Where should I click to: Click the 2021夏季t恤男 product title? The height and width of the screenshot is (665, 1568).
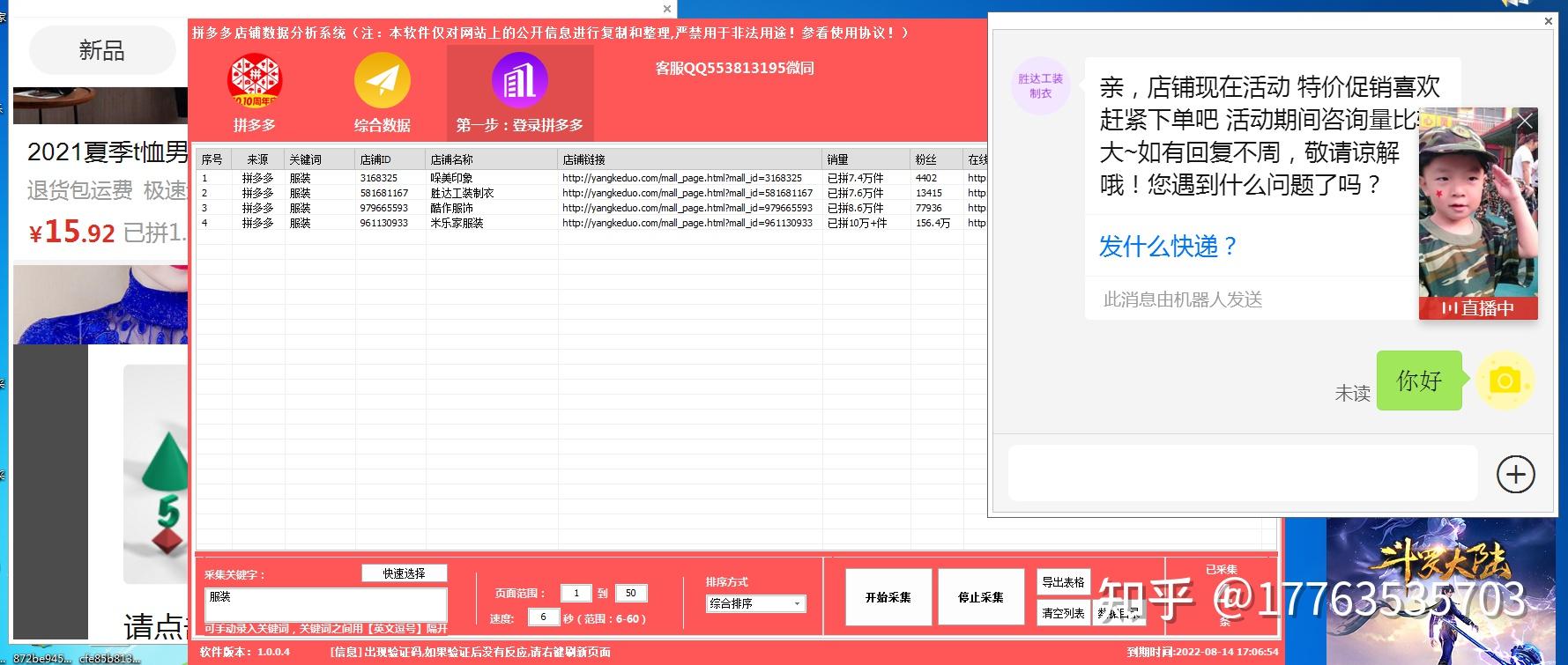pyautogui.click(x=108, y=152)
